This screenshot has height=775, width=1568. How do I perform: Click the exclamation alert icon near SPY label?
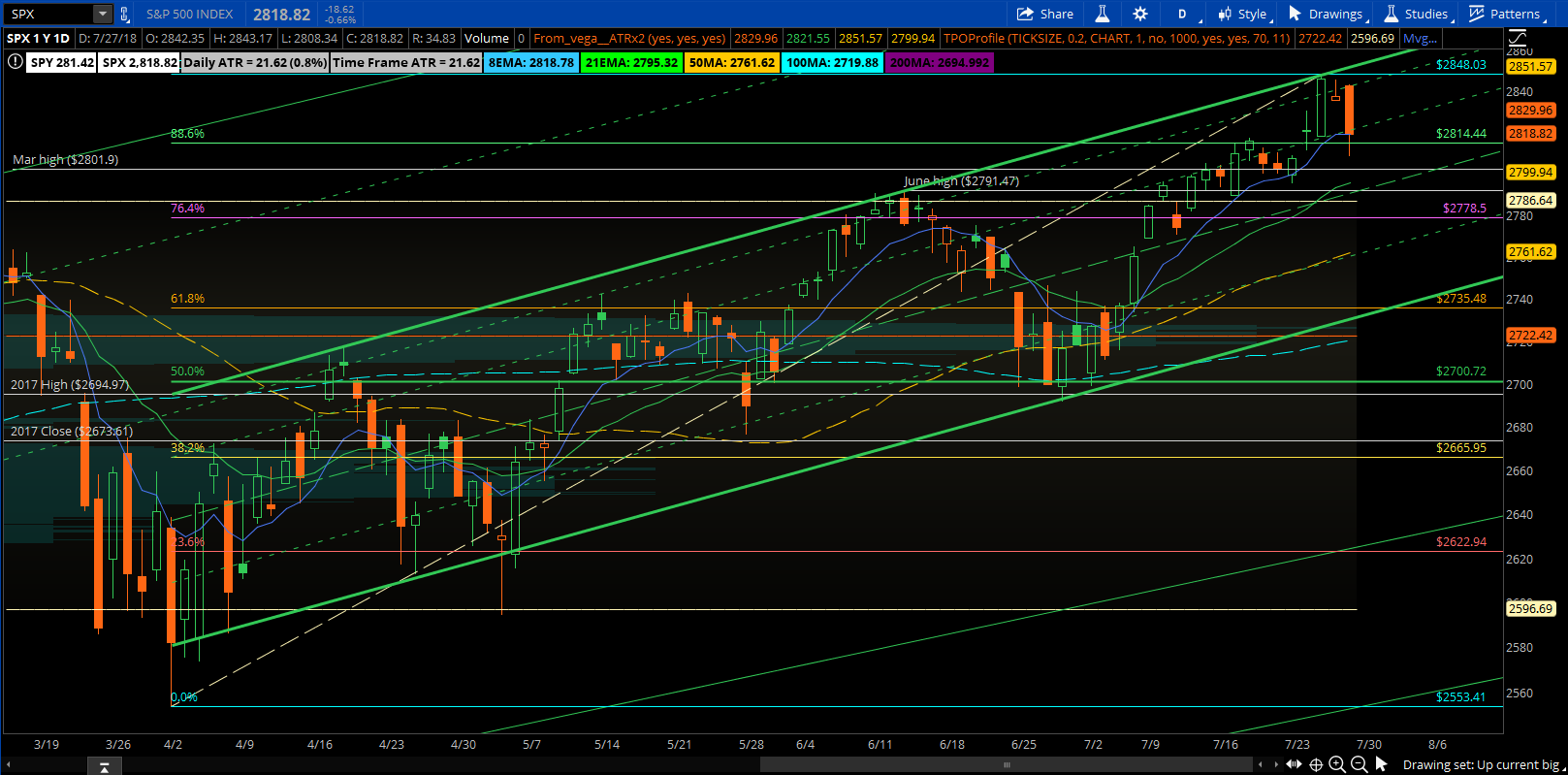point(15,61)
